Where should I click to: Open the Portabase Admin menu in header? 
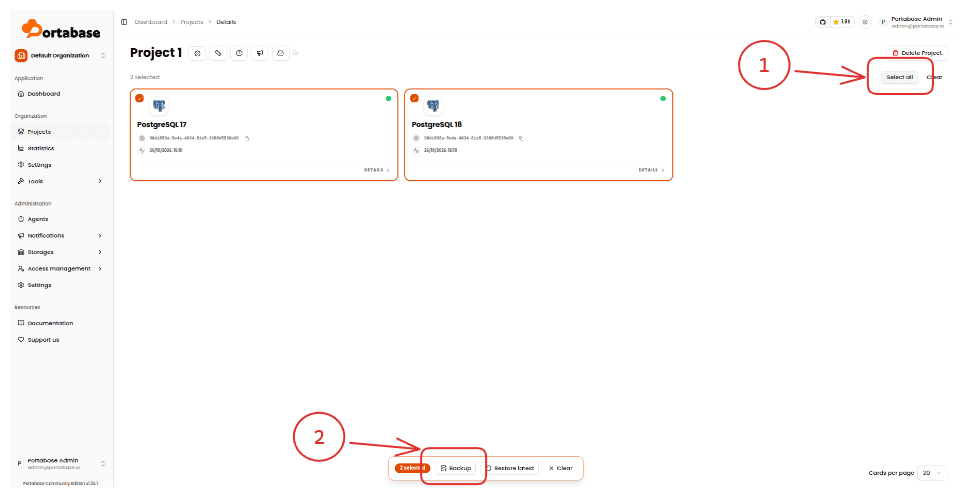pos(917,22)
